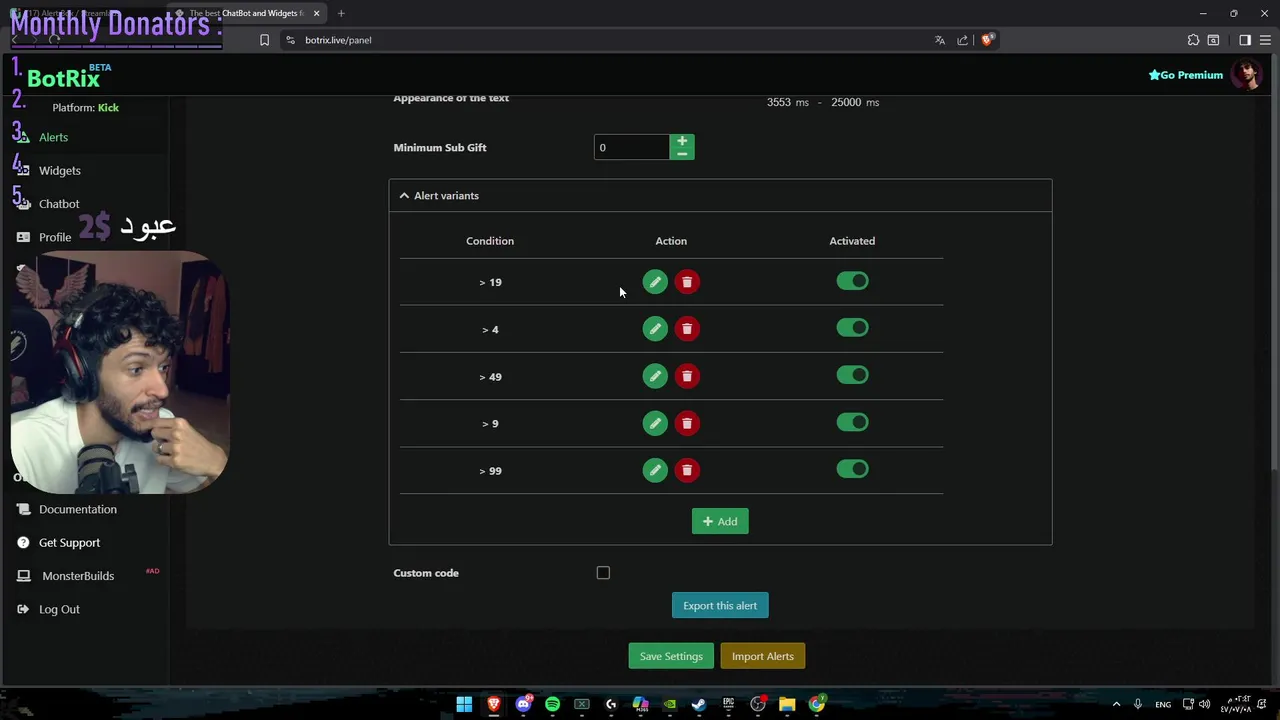Click the BotRix logo

pos(63,79)
